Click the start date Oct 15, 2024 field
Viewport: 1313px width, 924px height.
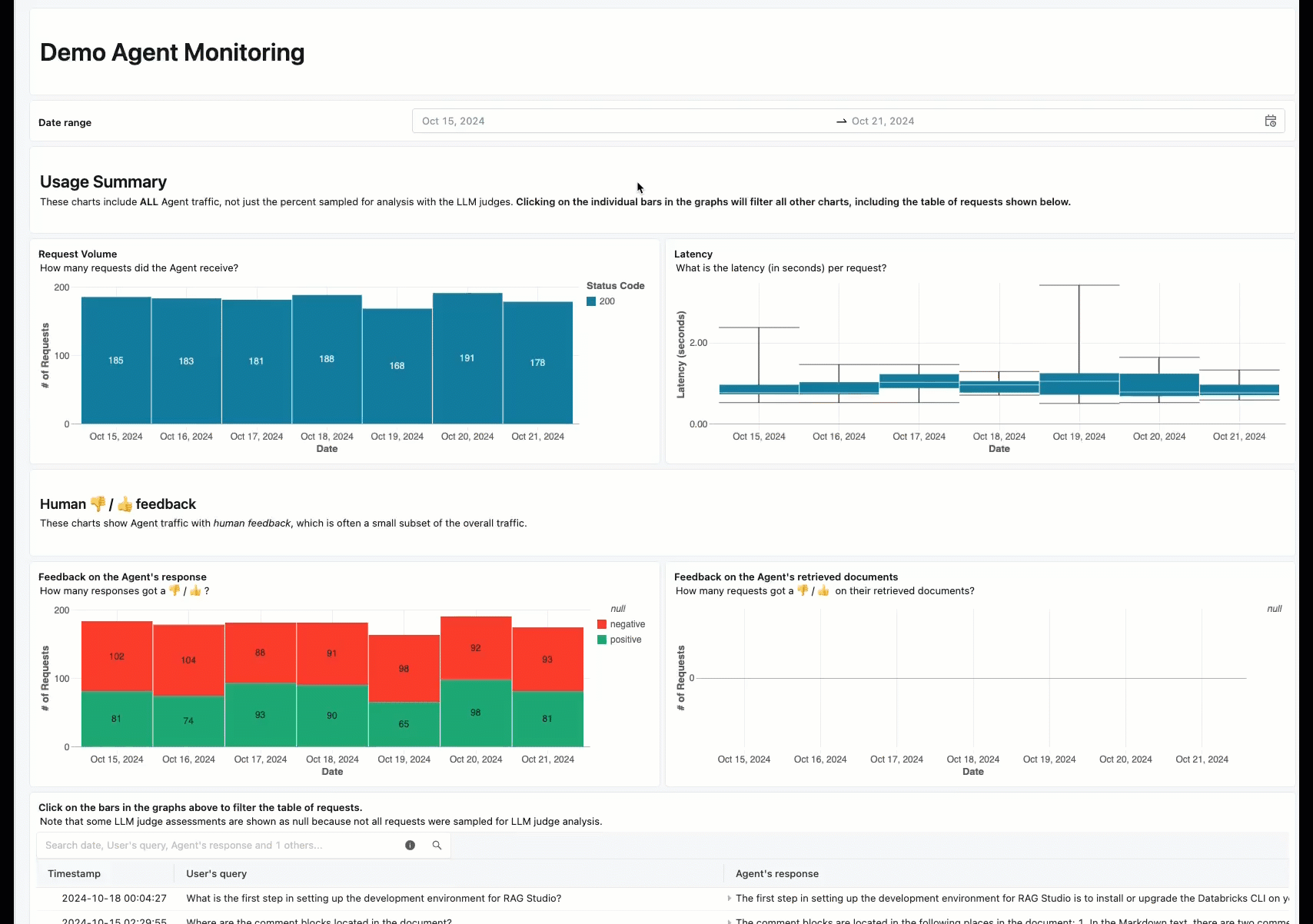(x=454, y=121)
